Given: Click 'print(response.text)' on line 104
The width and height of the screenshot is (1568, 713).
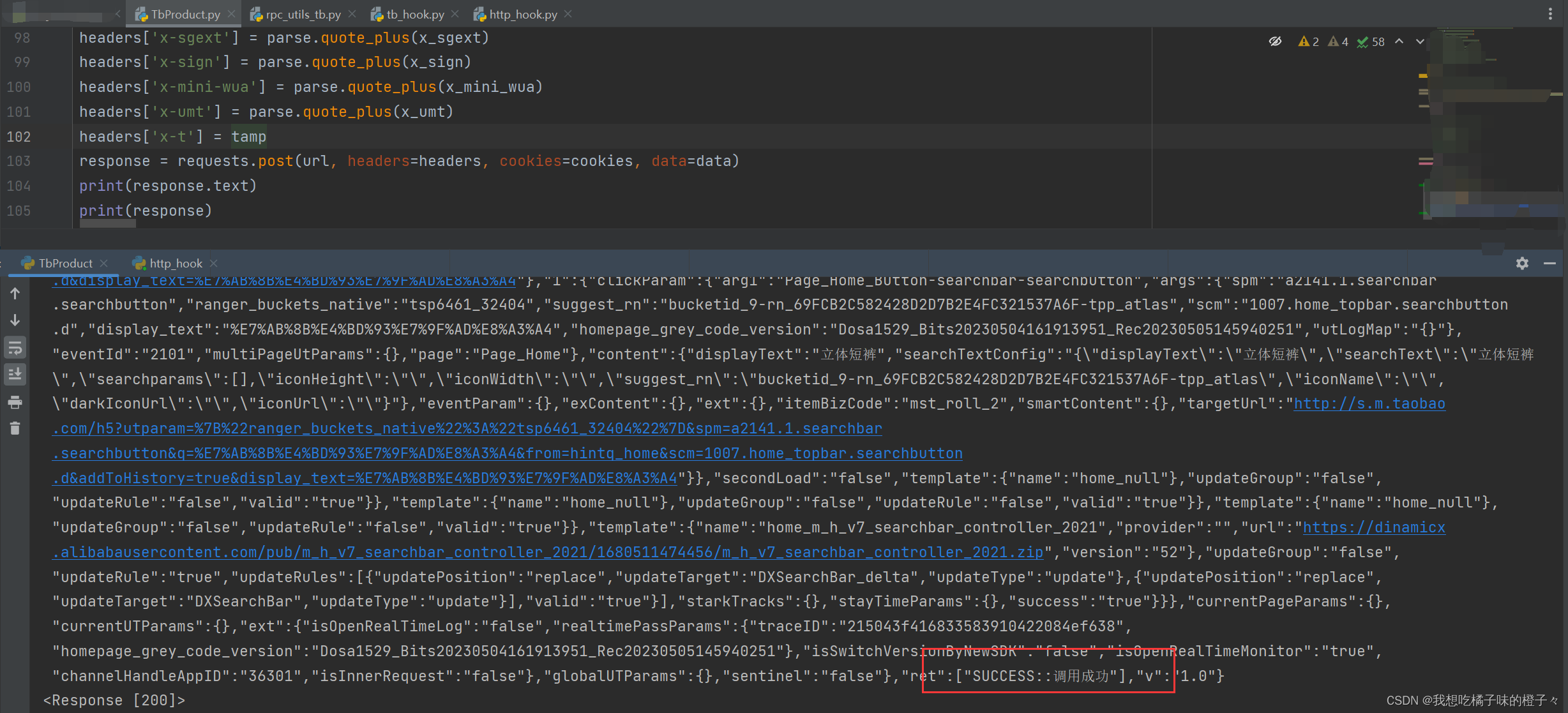Looking at the screenshot, I should (x=168, y=186).
